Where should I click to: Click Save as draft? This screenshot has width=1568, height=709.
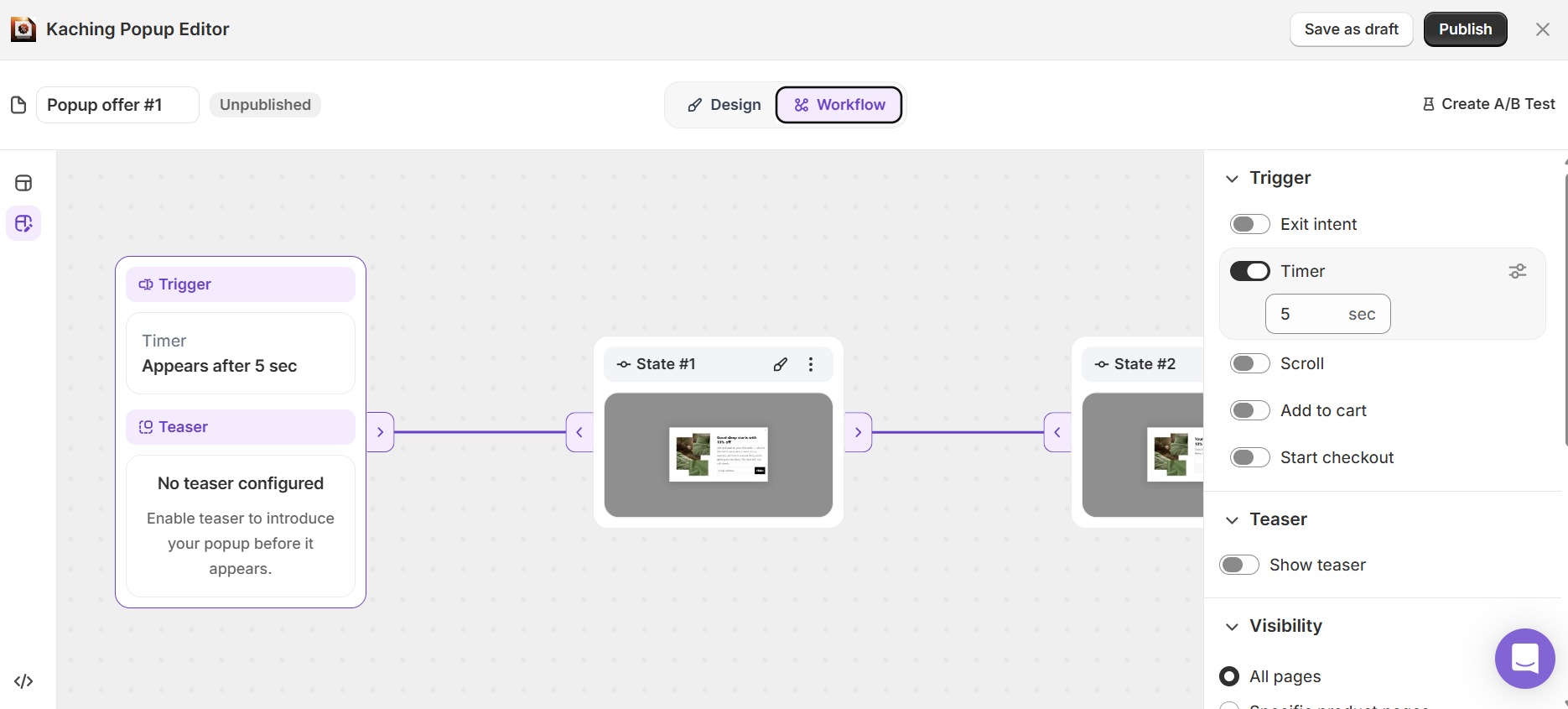pyautogui.click(x=1351, y=29)
